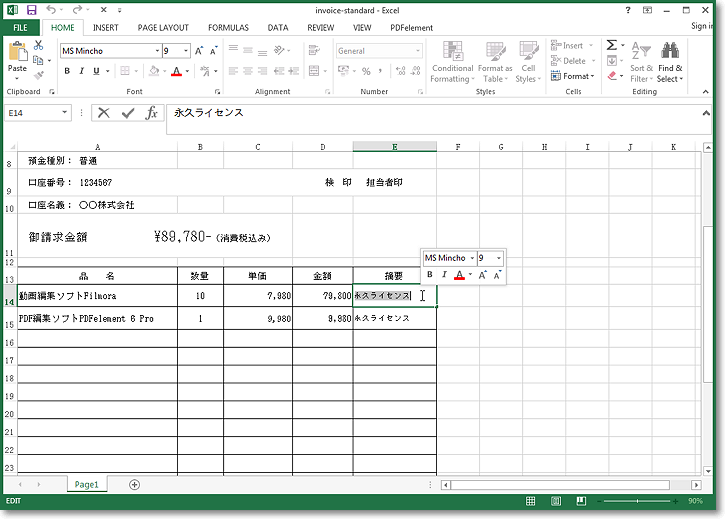Click the vertical scrollbar down arrow
The height and width of the screenshot is (519, 725).
707,471
